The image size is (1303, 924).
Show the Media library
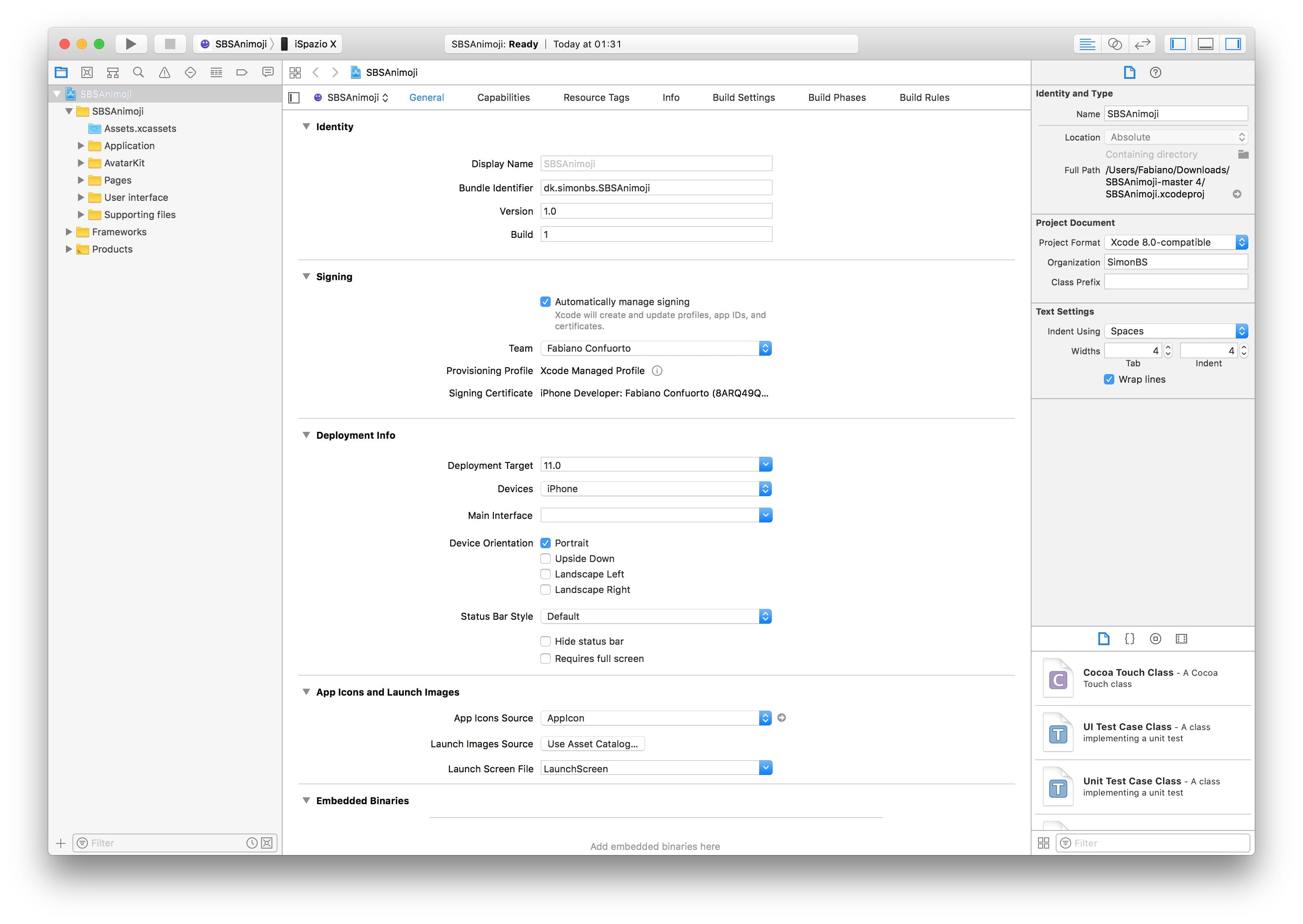(x=1181, y=638)
